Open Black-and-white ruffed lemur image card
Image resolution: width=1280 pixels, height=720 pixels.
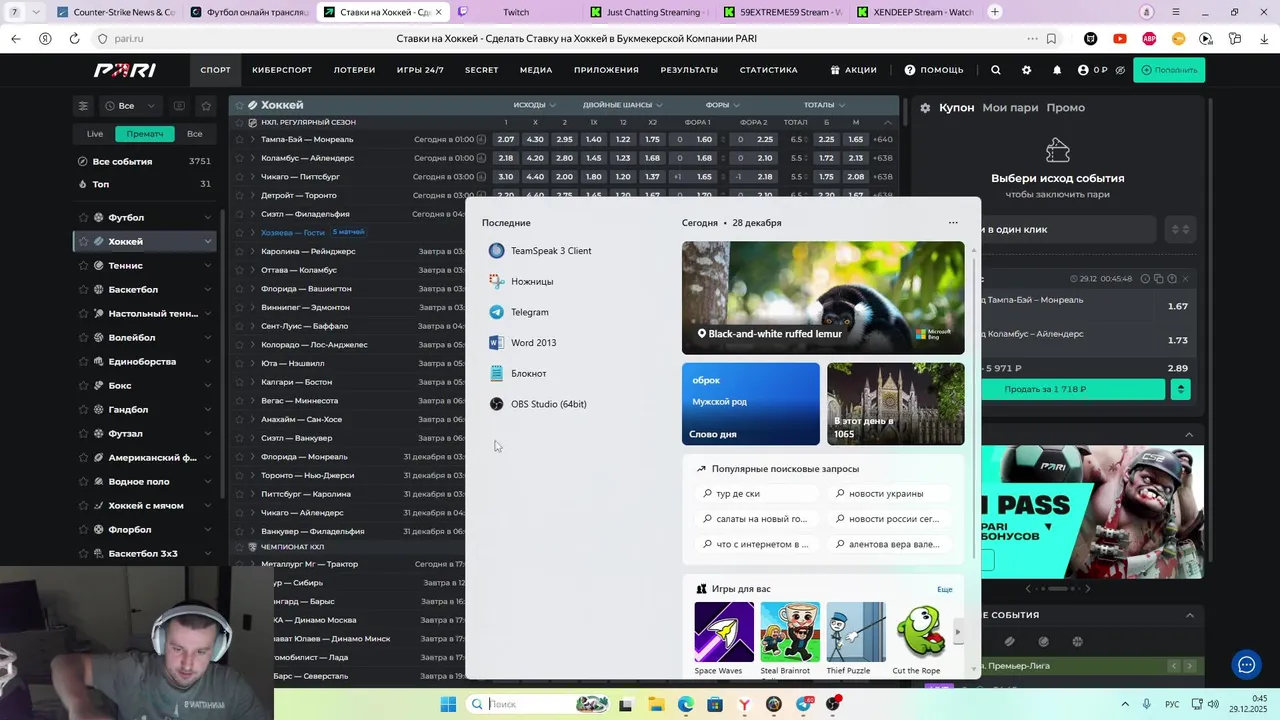click(x=823, y=298)
